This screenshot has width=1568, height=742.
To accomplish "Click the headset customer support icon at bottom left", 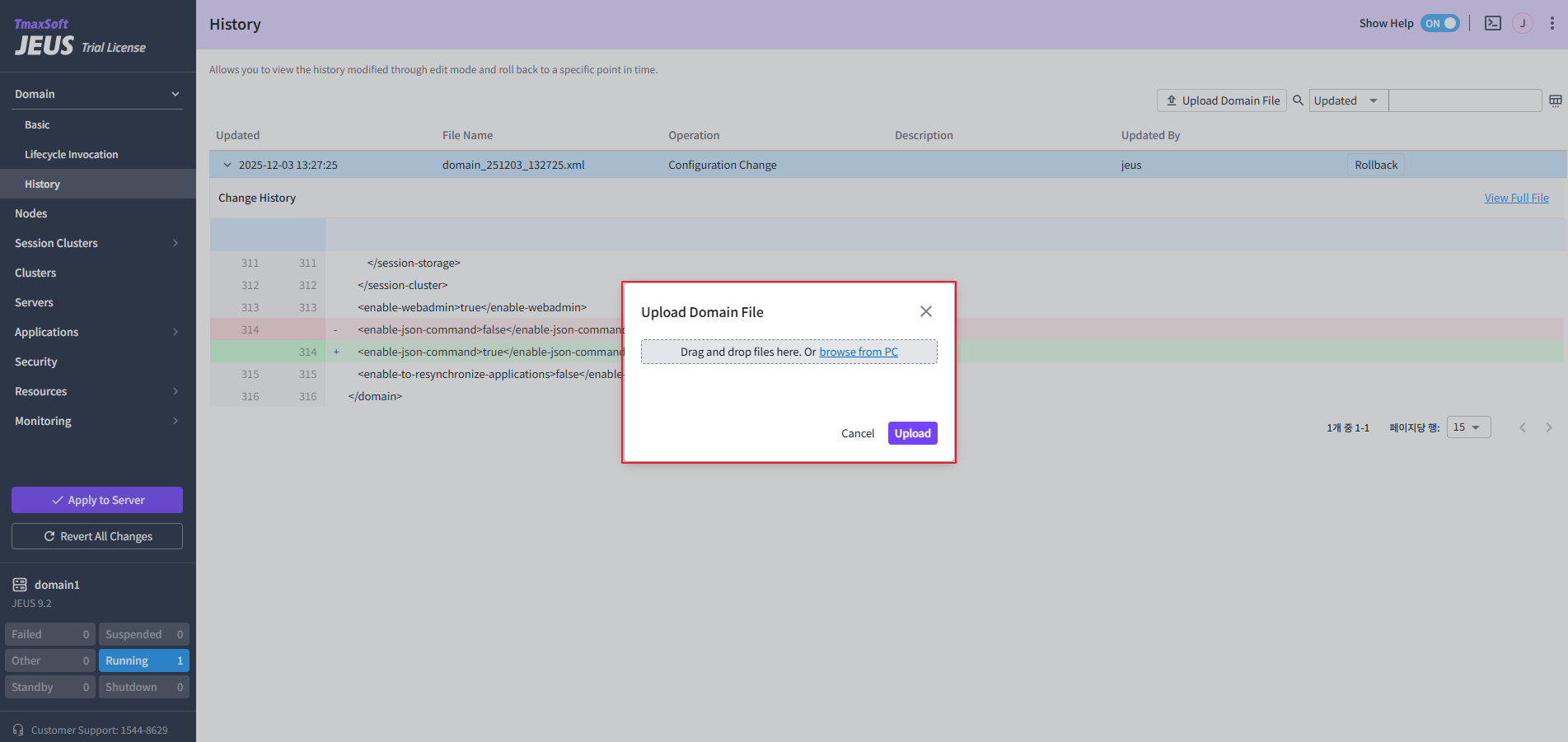I will (18, 729).
